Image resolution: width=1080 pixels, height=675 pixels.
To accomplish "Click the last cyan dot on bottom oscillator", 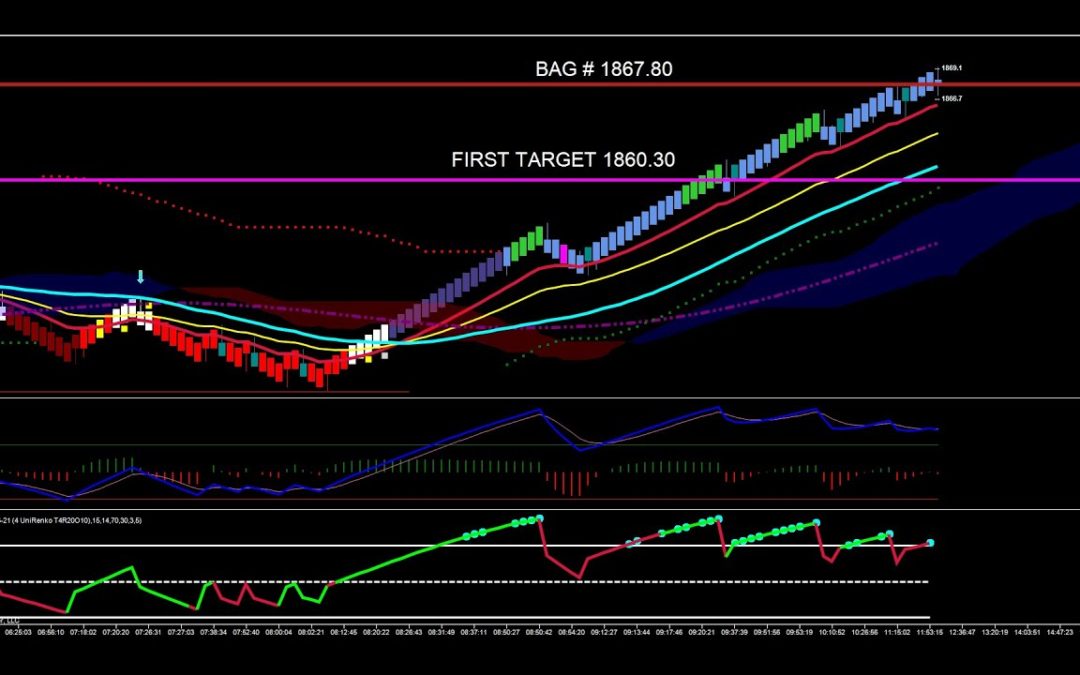I will pos(930,543).
